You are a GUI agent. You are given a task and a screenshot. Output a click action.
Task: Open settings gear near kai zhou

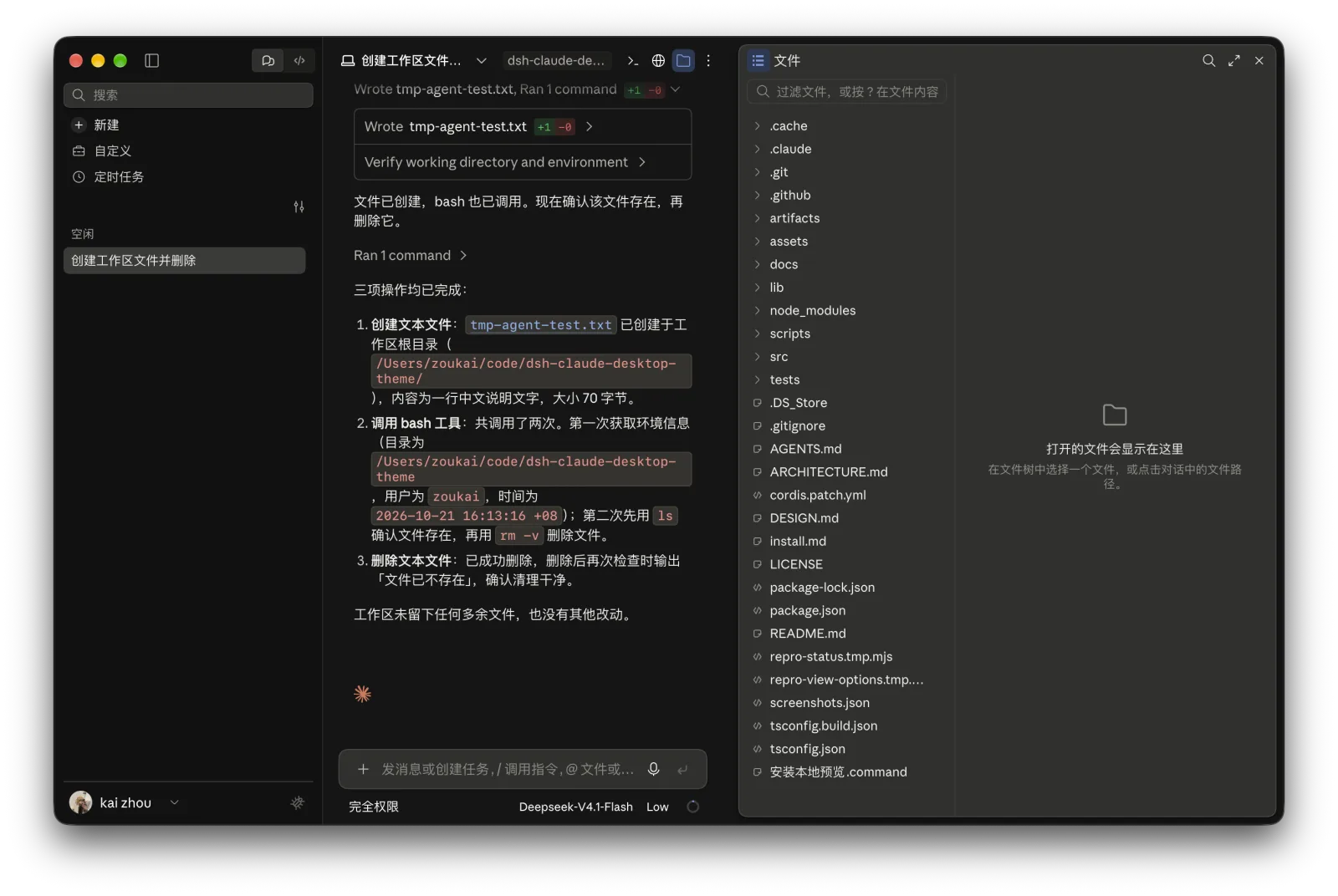tap(297, 802)
